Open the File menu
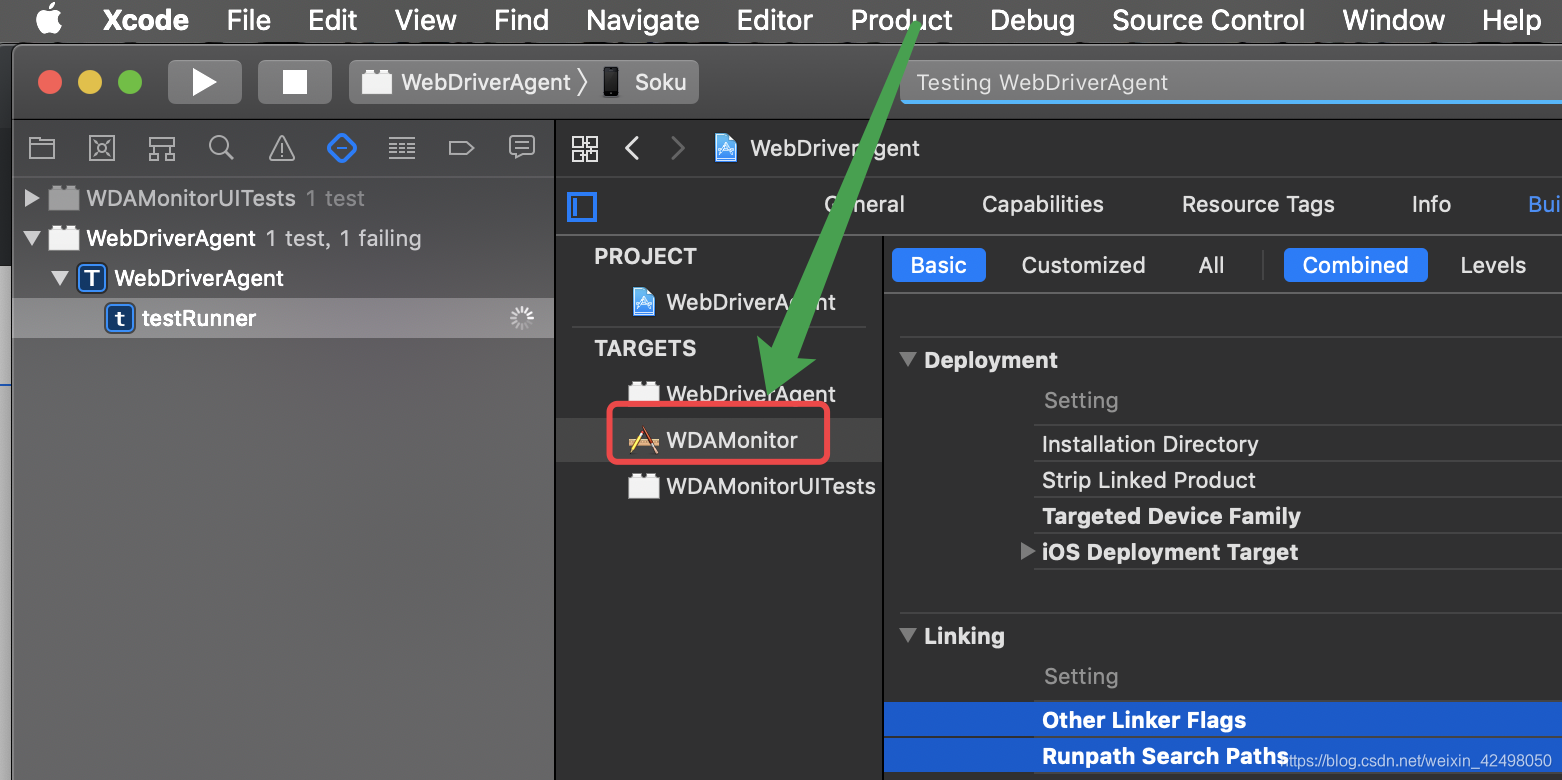1562x780 pixels. tap(249, 20)
